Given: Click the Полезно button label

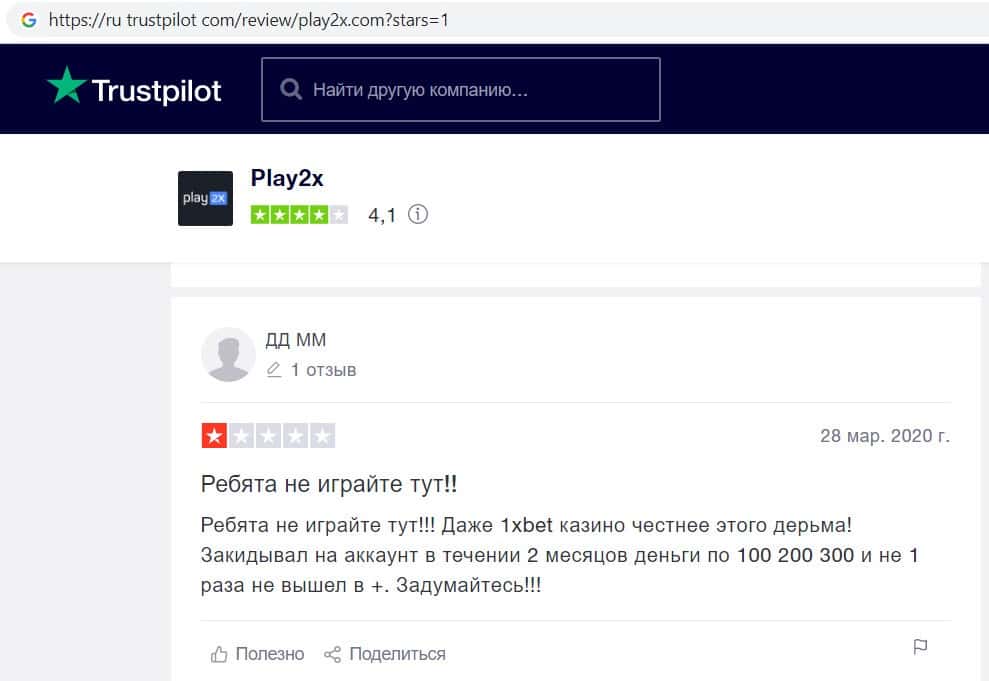Looking at the screenshot, I should [270, 654].
